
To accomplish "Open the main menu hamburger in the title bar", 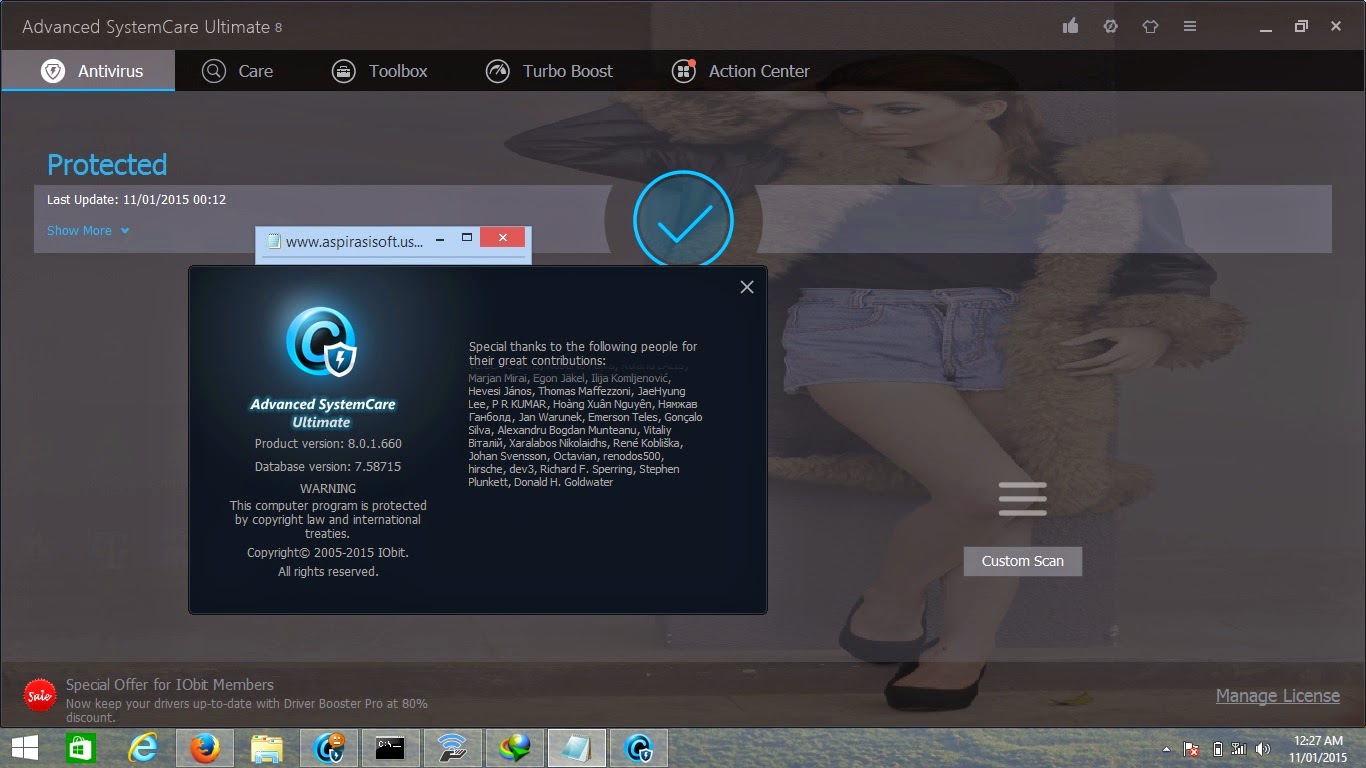I will (x=1190, y=26).
